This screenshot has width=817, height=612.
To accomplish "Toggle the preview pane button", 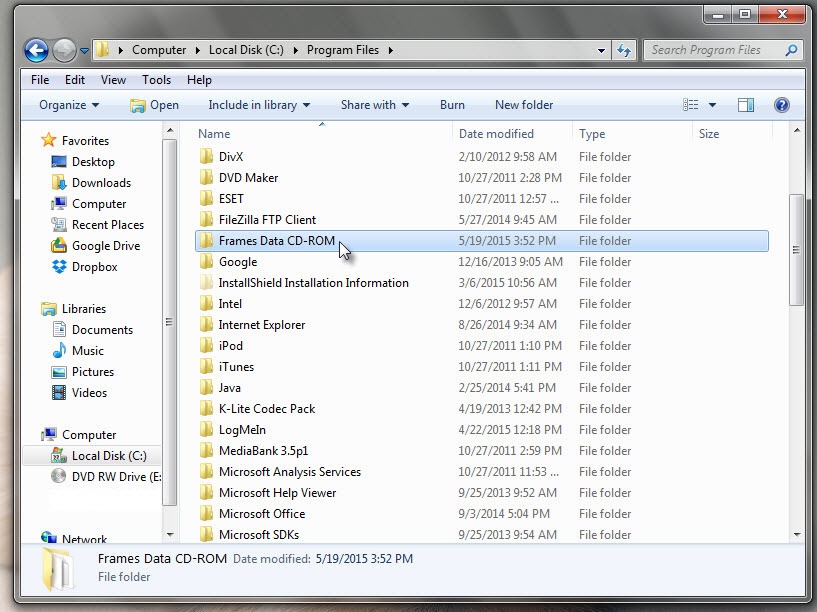I will (746, 105).
